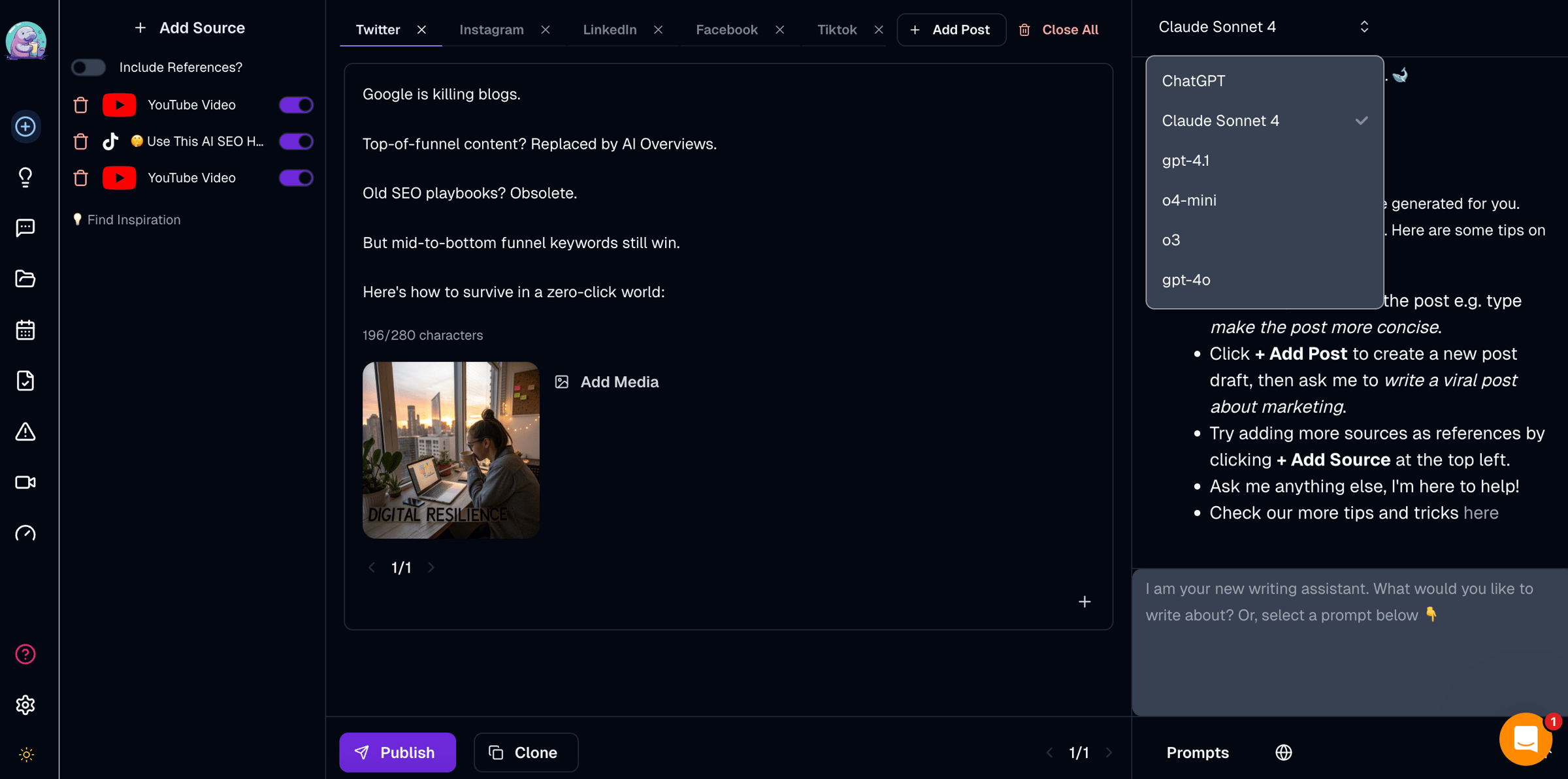Click the TikTok logo source icon
Screen dimensions: 1568x779
coord(110,141)
